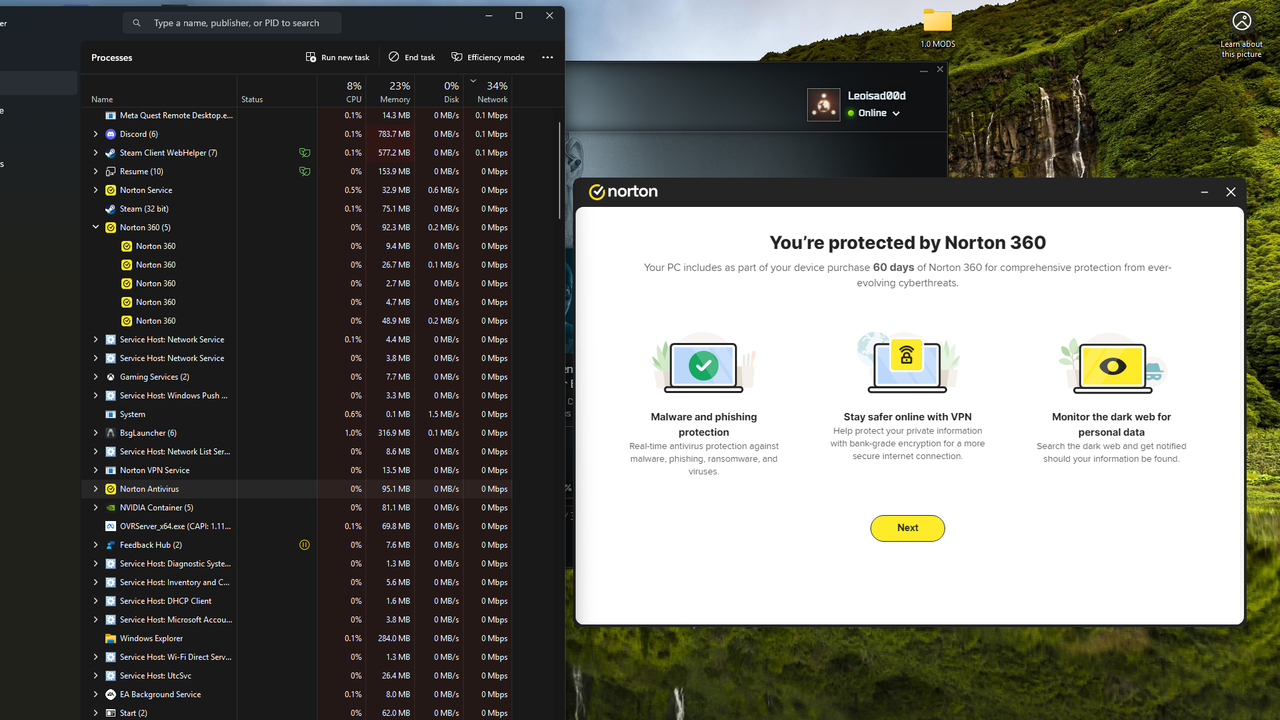This screenshot has height=720, width=1280.
Task: Click the Discord process icon
Action: pos(110,134)
